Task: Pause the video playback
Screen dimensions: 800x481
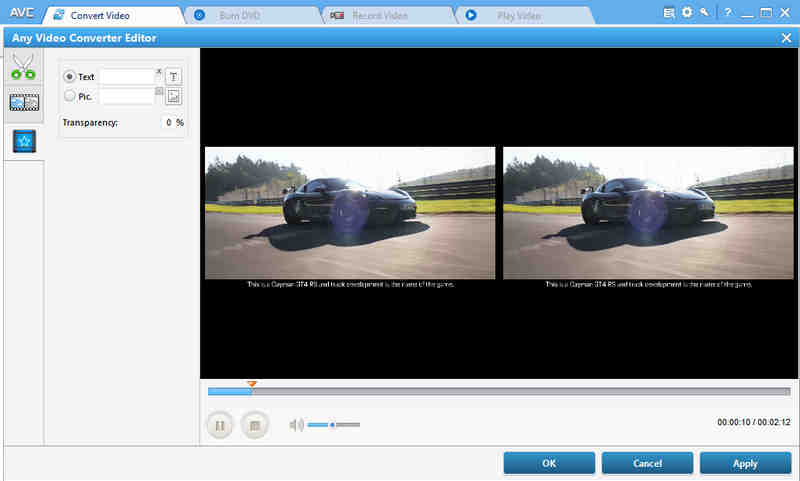Action: coord(220,425)
